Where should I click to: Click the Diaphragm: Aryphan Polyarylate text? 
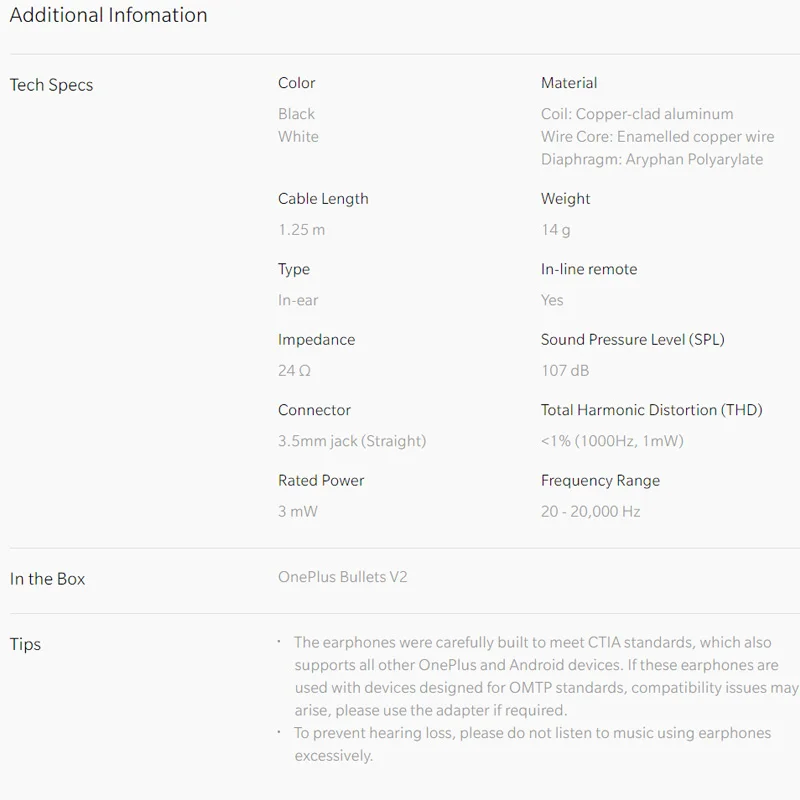tap(652, 159)
